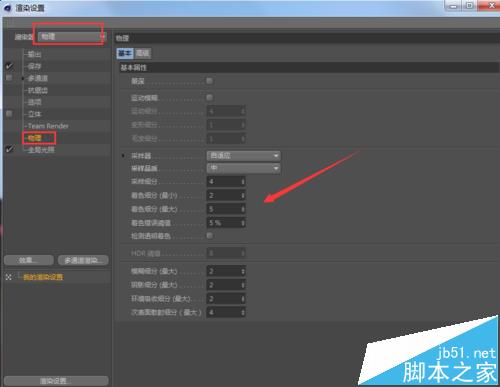Enable the 立体 (Stereoscopic) checkbox
Image resolution: width=500 pixels, height=387 pixels.
pos(9,114)
